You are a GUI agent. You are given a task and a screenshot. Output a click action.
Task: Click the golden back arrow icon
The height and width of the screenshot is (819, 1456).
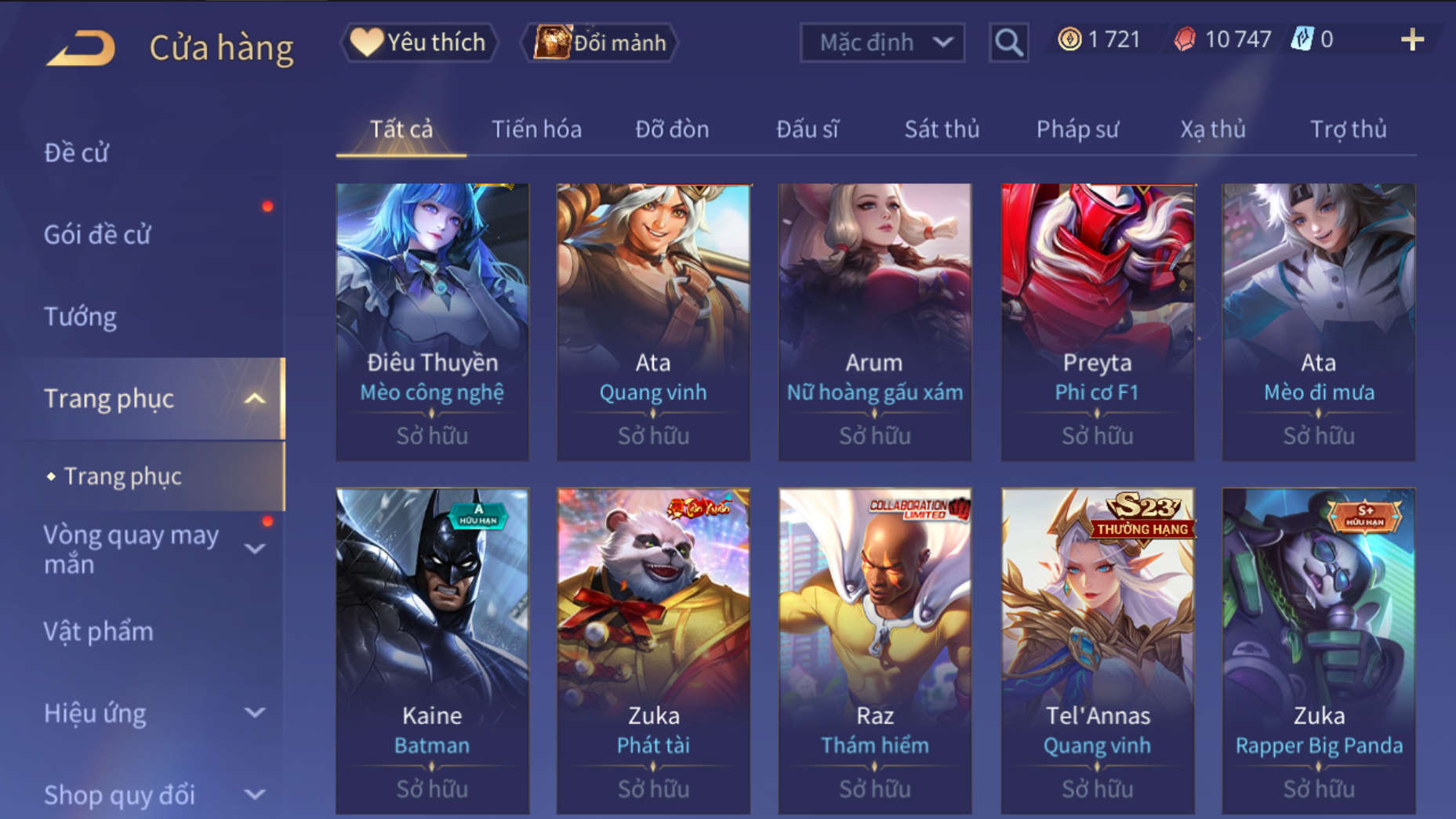pos(81,49)
